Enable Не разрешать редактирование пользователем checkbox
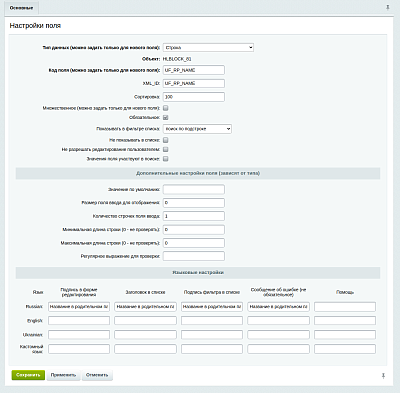The height and width of the screenshot is (393, 400). pos(166,149)
